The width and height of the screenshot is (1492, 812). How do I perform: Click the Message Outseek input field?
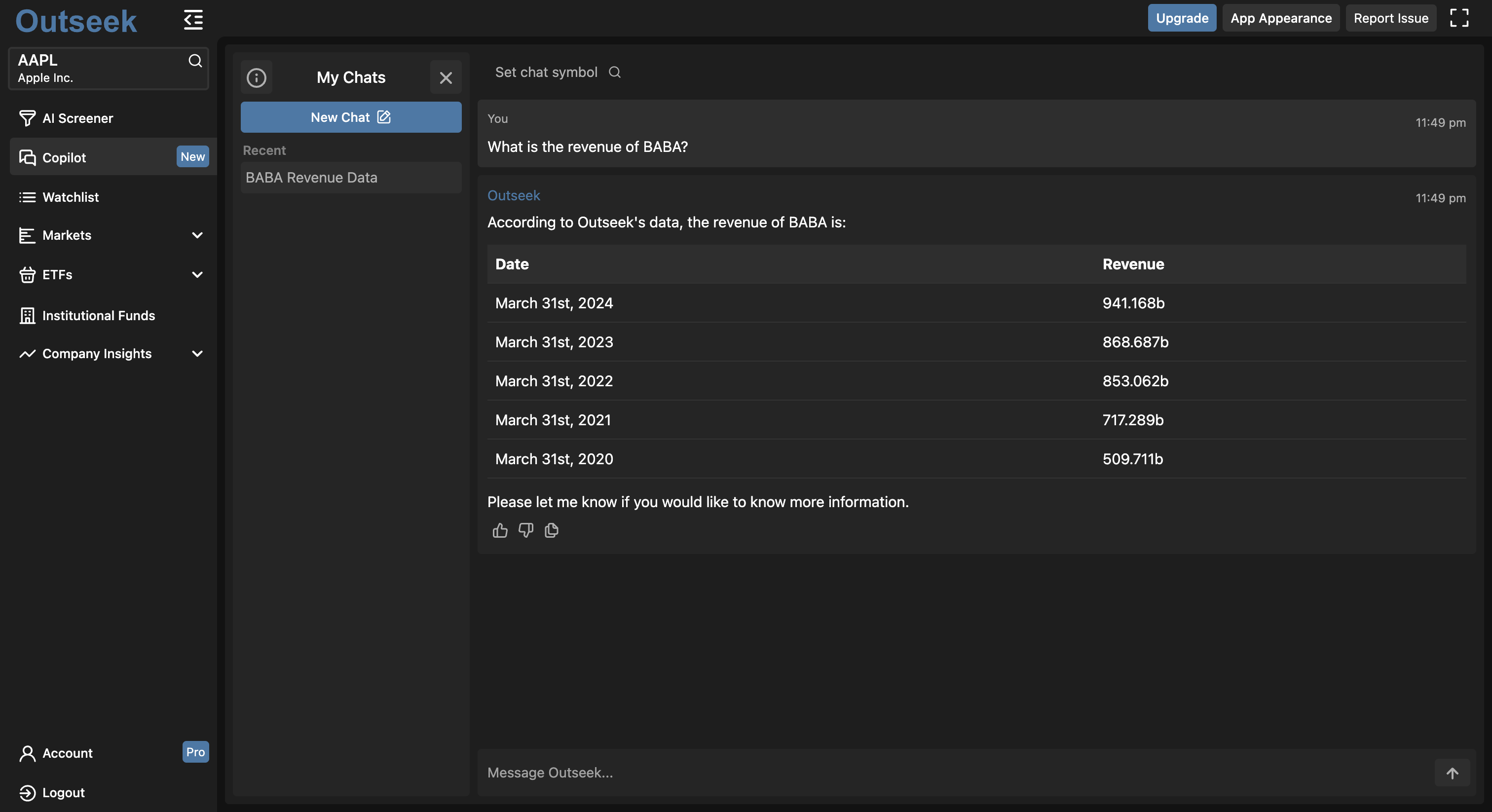tap(950, 773)
